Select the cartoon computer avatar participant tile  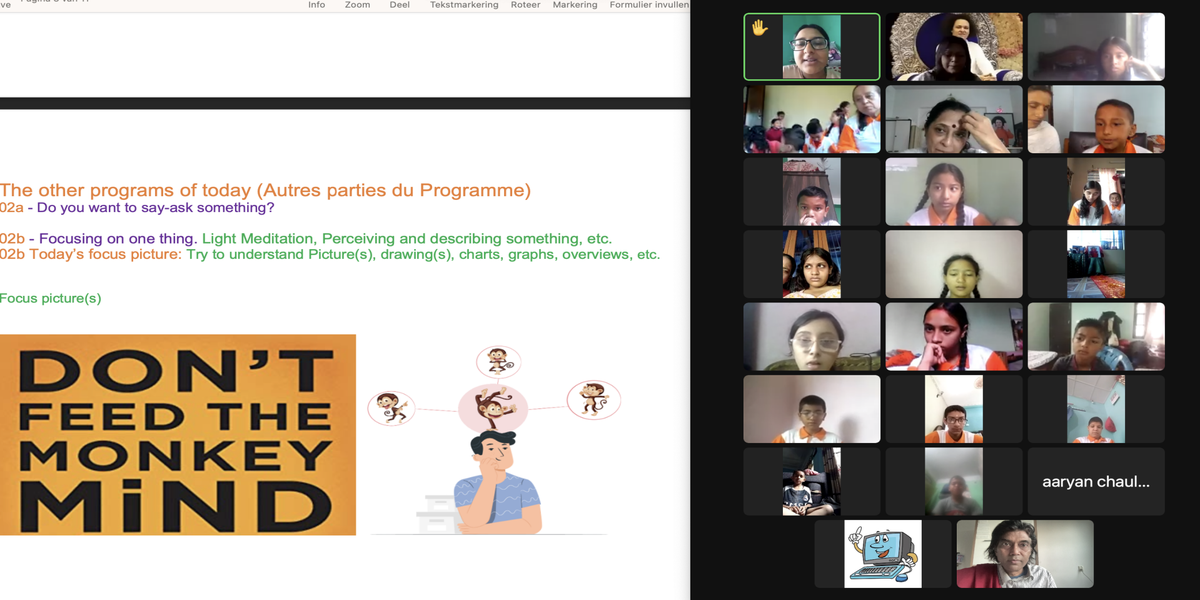coord(883,553)
